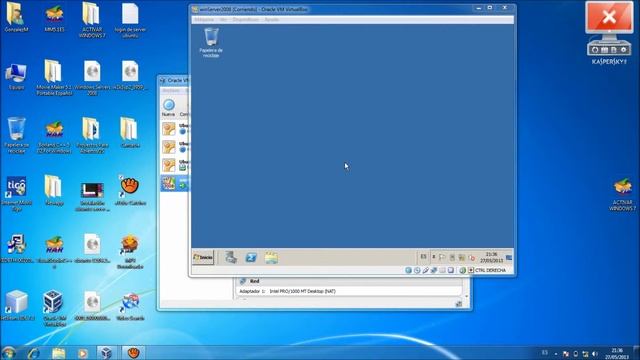The width and height of the screenshot is (640, 360).
Task: Click the host taskbar clock
Action: (x=617, y=353)
